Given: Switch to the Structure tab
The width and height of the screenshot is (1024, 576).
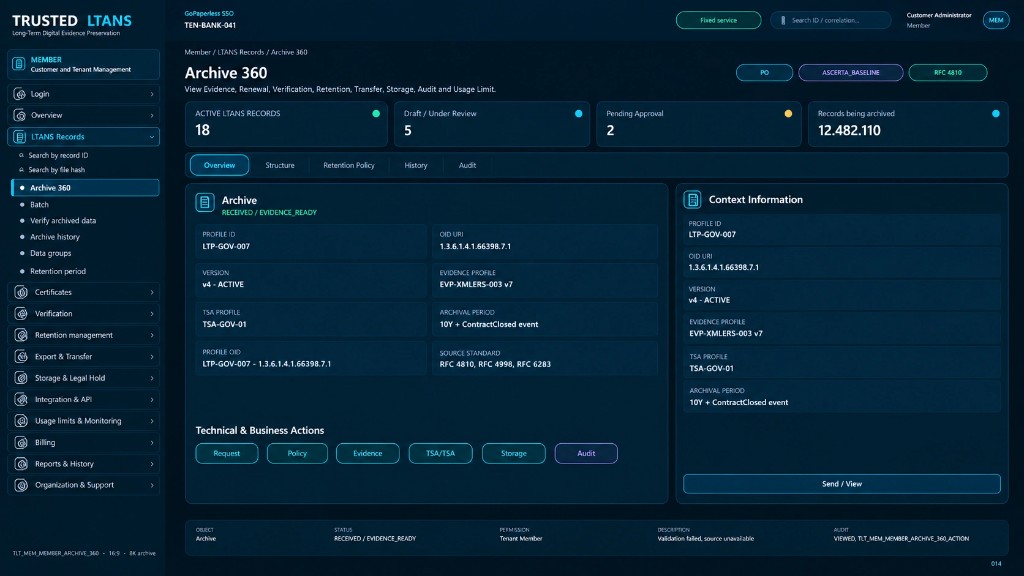Looking at the screenshot, I should (280, 166).
